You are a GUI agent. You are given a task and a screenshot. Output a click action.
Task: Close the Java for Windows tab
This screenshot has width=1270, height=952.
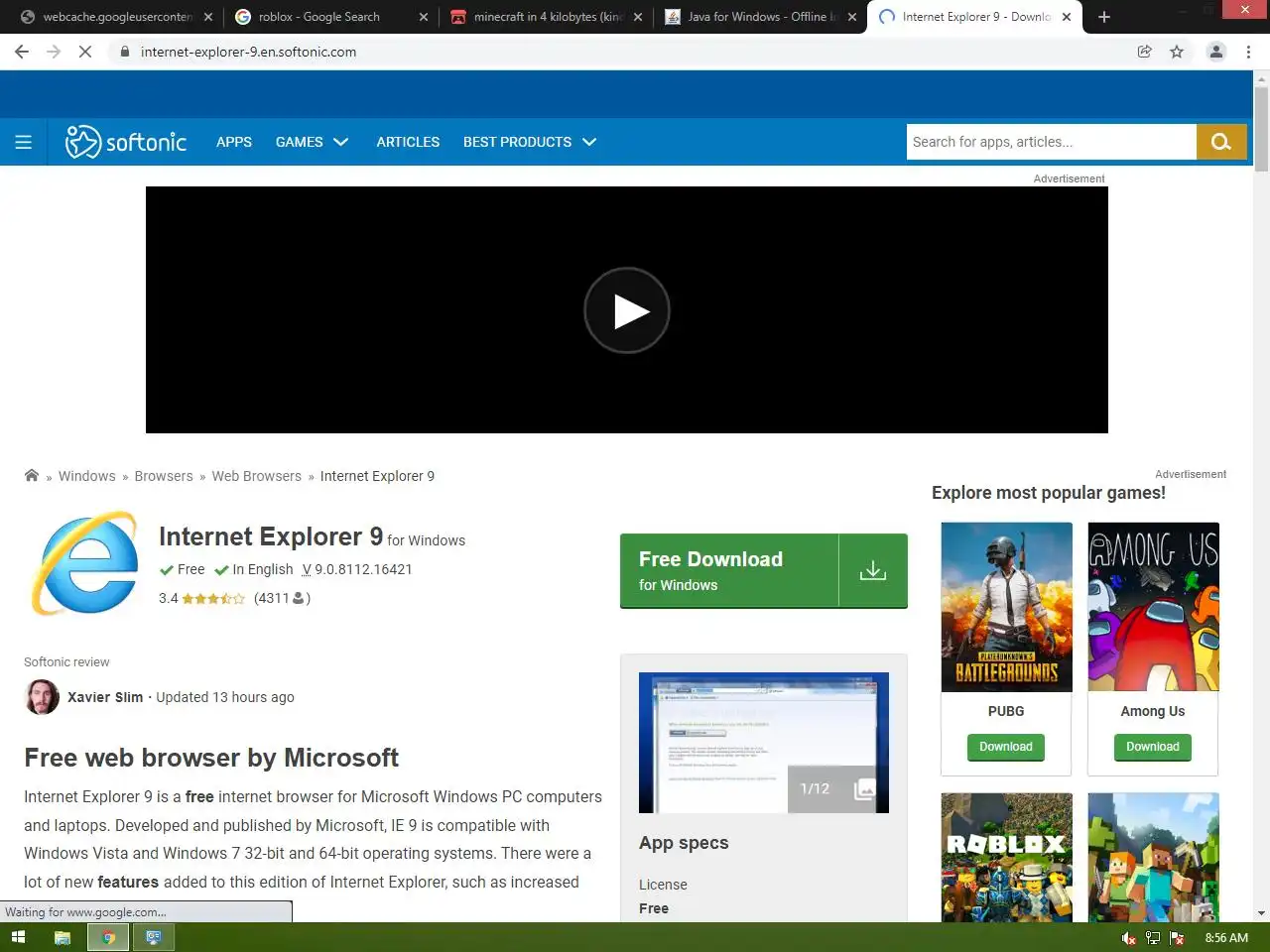pos(852,17)
